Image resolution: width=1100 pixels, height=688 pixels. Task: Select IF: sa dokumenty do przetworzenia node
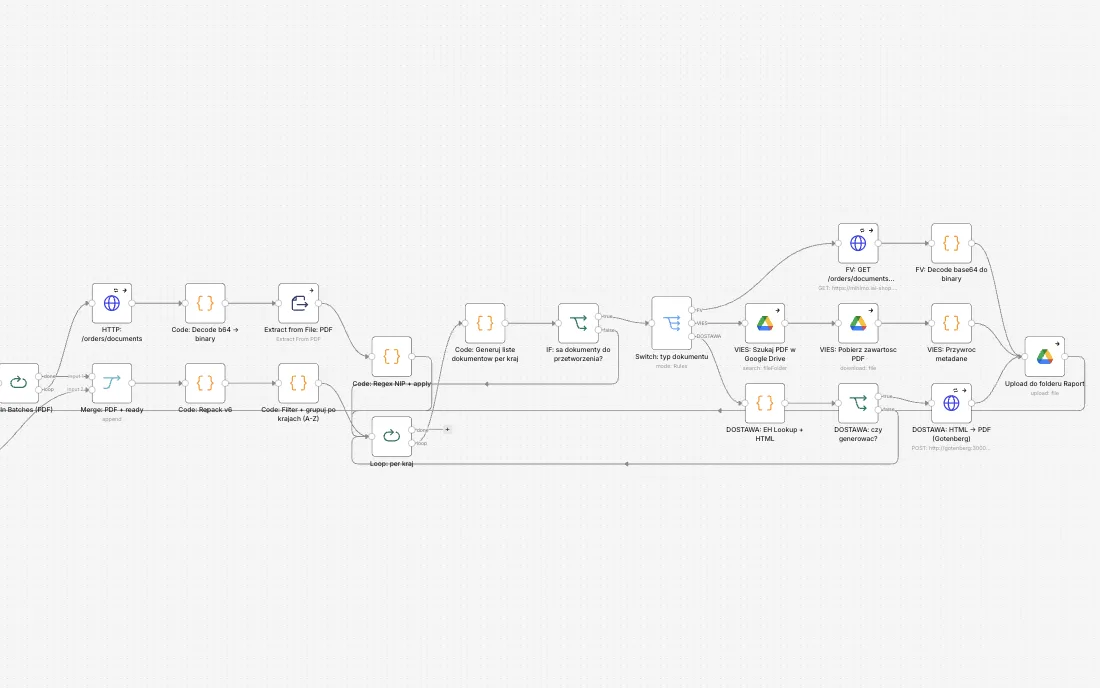578,323
